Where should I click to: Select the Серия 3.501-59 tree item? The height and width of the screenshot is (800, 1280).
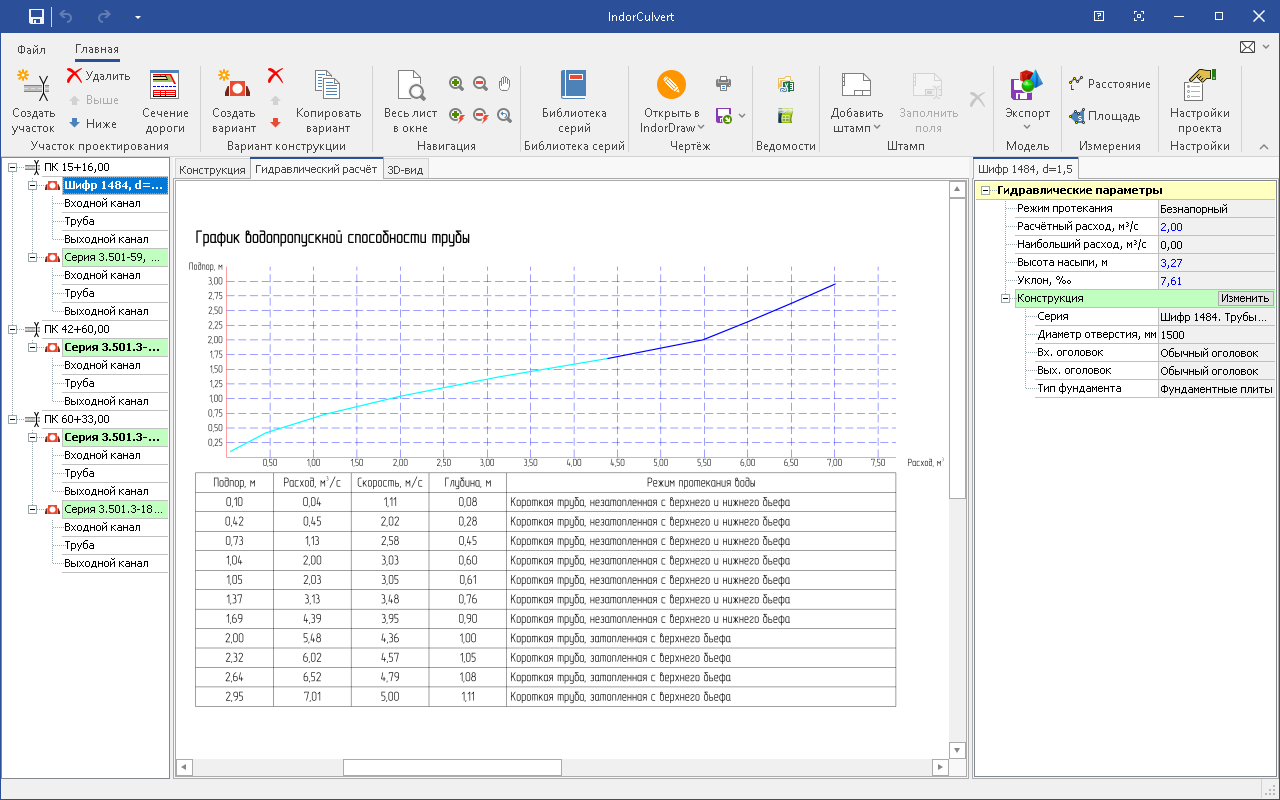(112, 257)
